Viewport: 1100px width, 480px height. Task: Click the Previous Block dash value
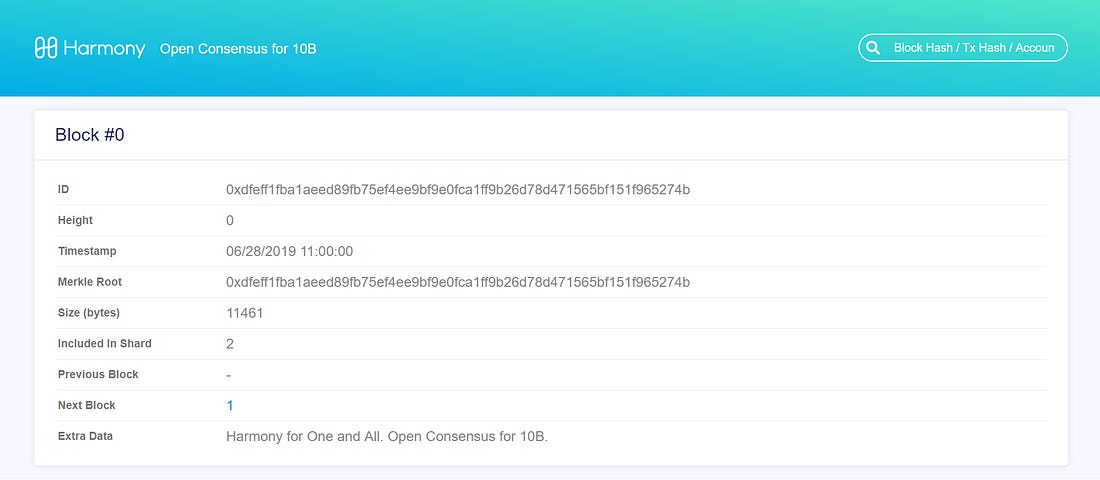(229, 375)
